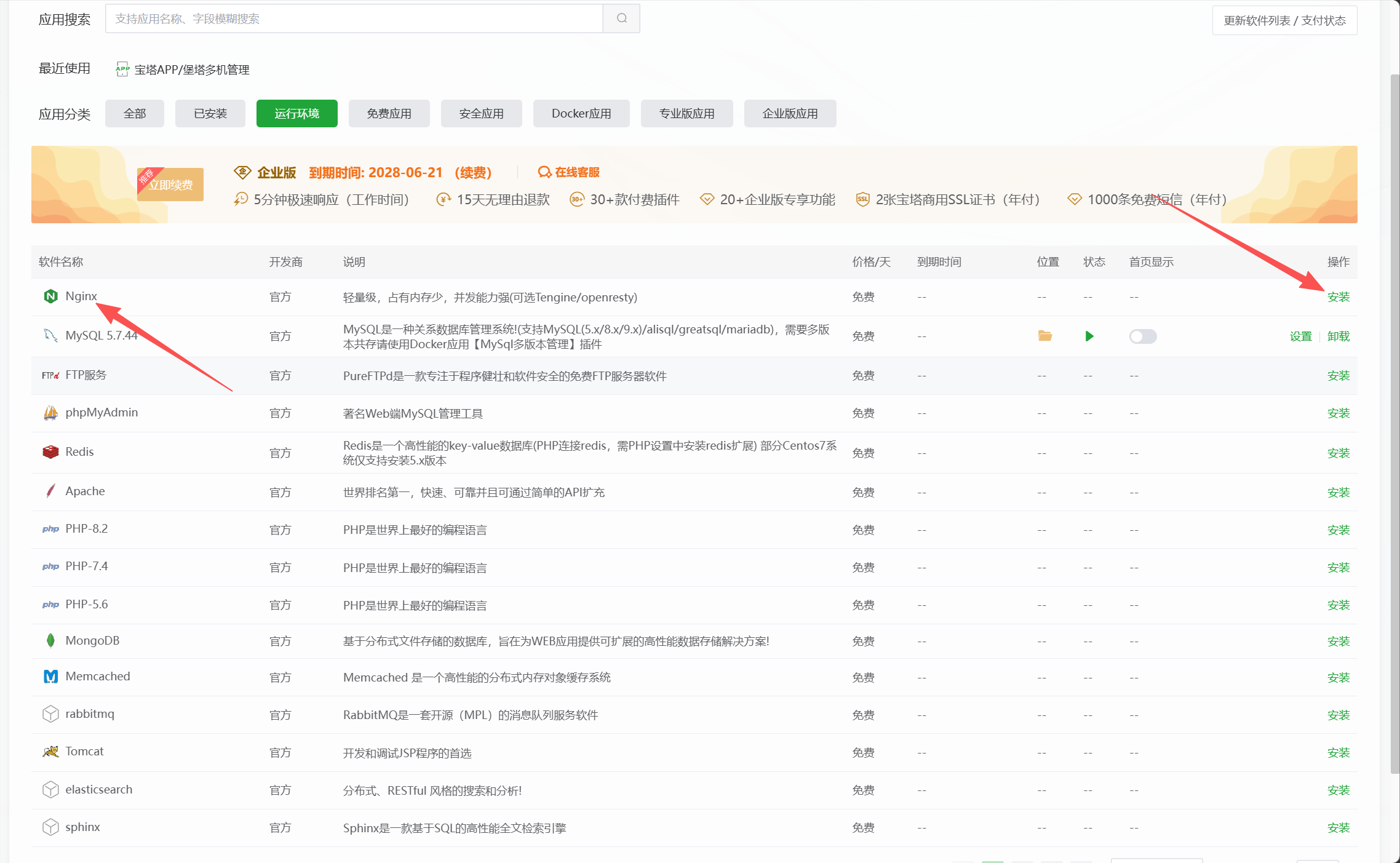The width and height of the screenshot is (1400, 863).
Task: Click the phpMyAdmin sailboat icon
Action: point(50,413)
